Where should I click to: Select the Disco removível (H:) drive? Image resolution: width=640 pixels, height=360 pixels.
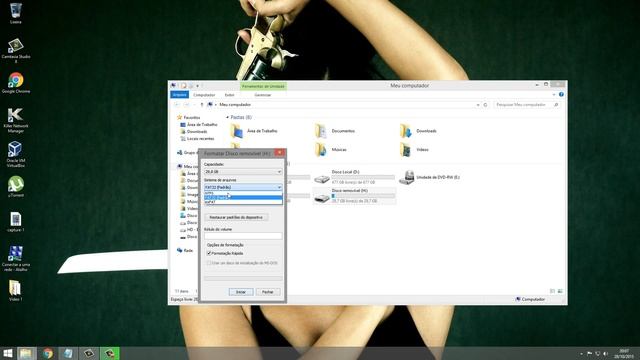pos(354,196)
